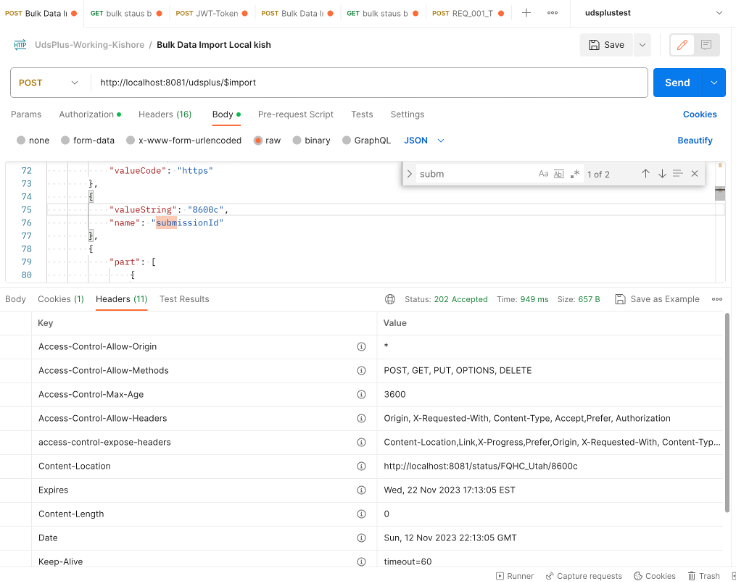The width and height of the screenshot is (736, 582).
Task: Open request Headers (16) tab
Action: coord(165,115)
